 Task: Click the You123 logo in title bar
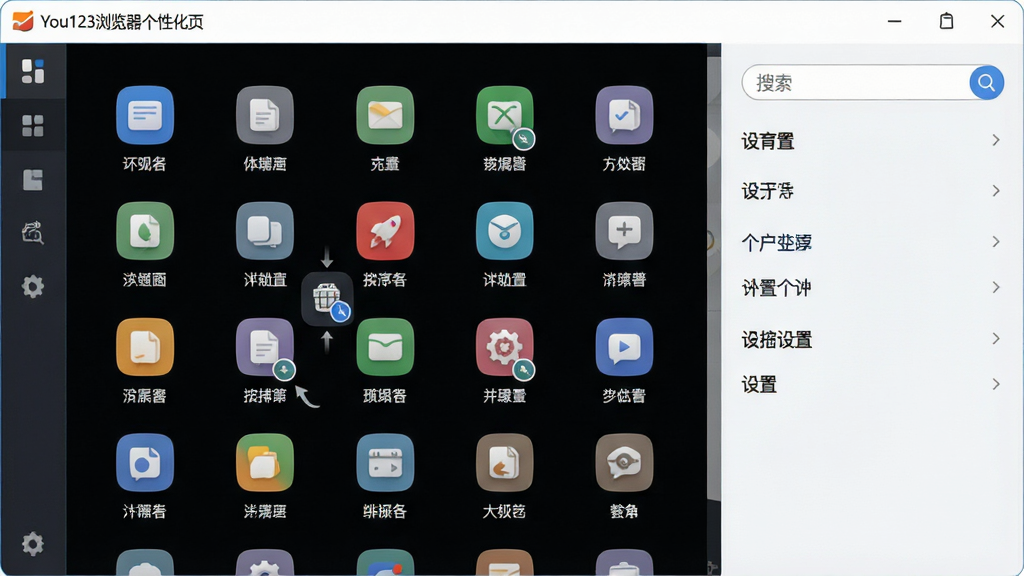23,21
